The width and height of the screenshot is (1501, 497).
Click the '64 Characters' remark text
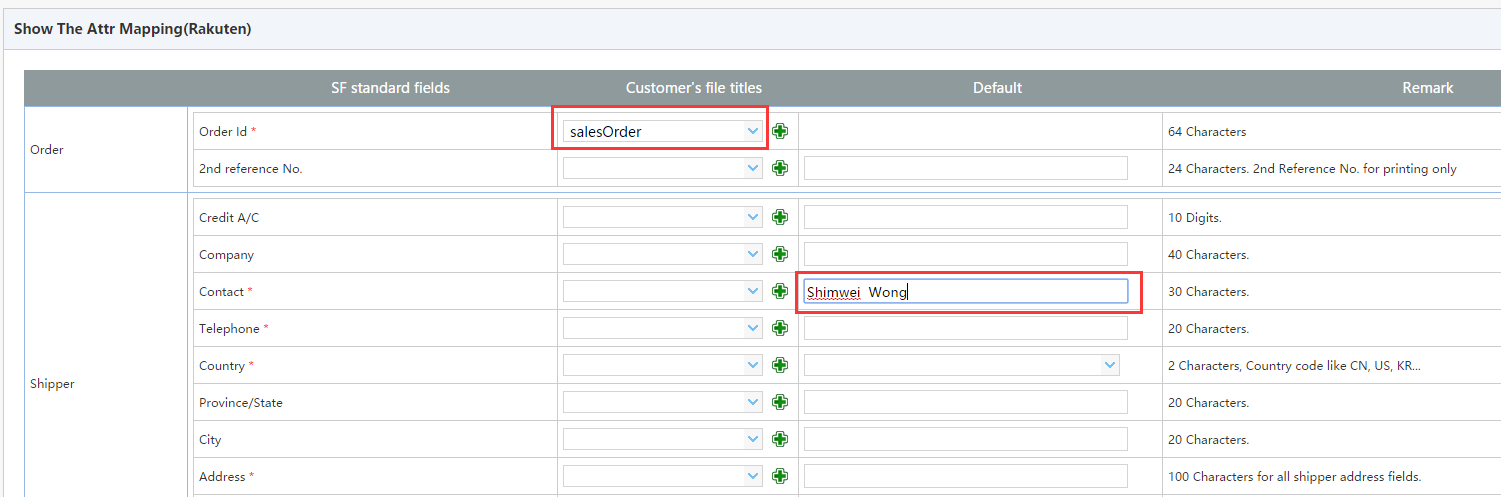(x=1207, y=131)
